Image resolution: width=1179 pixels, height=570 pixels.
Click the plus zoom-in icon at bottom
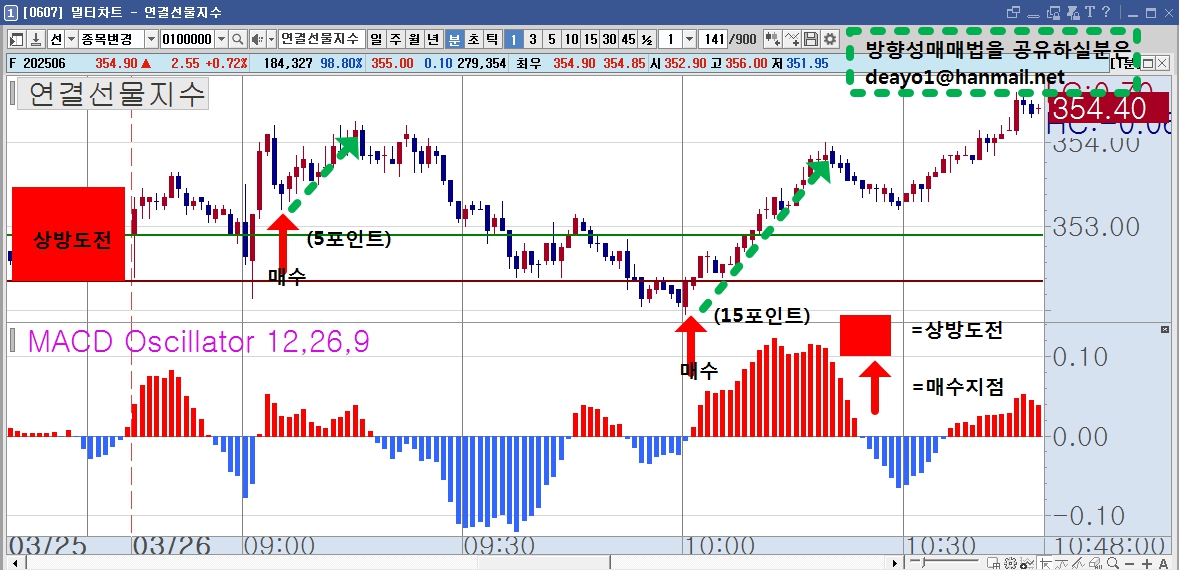[x=1147, y=563]
